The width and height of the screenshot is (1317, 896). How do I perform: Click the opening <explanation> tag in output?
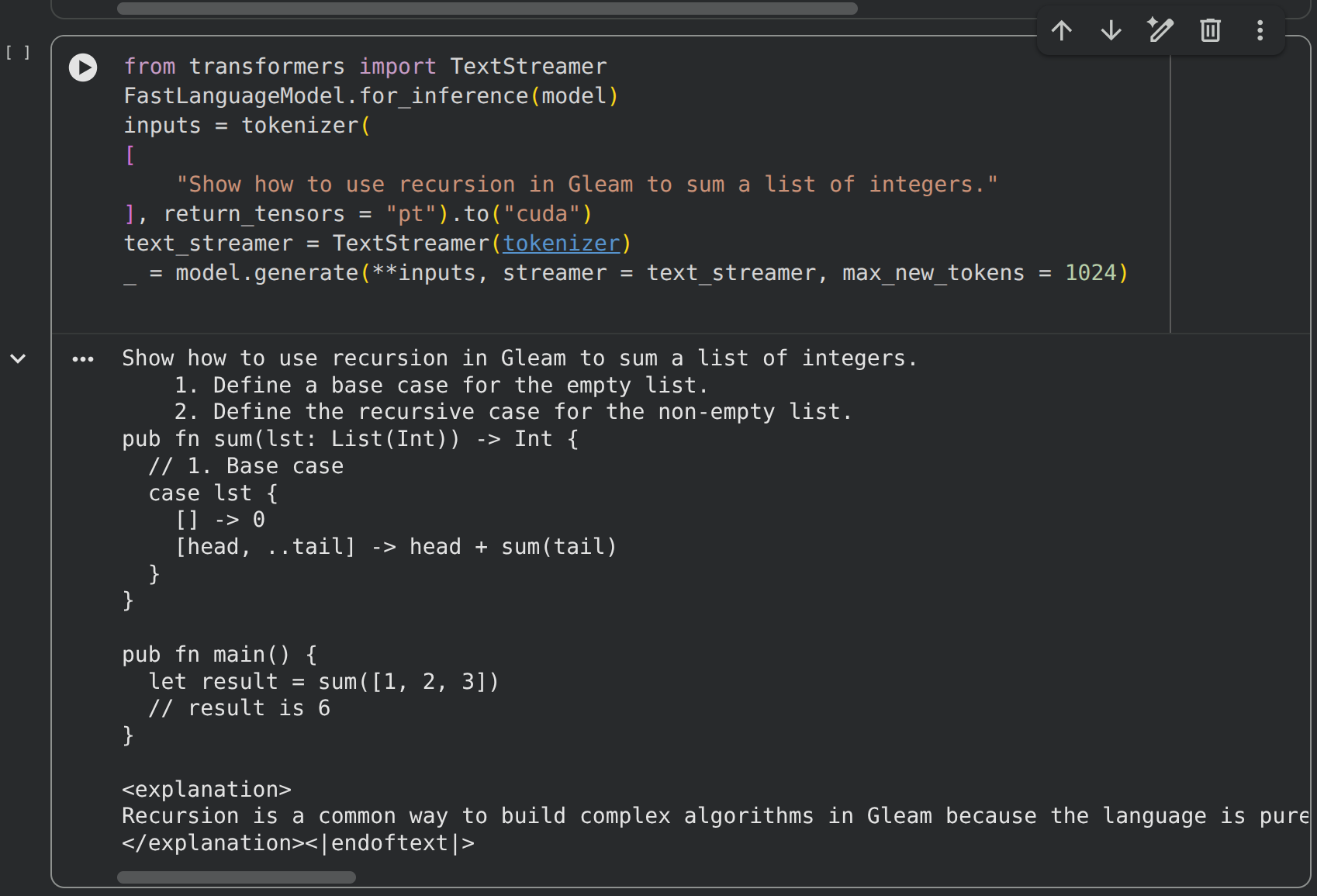point(206,790)
